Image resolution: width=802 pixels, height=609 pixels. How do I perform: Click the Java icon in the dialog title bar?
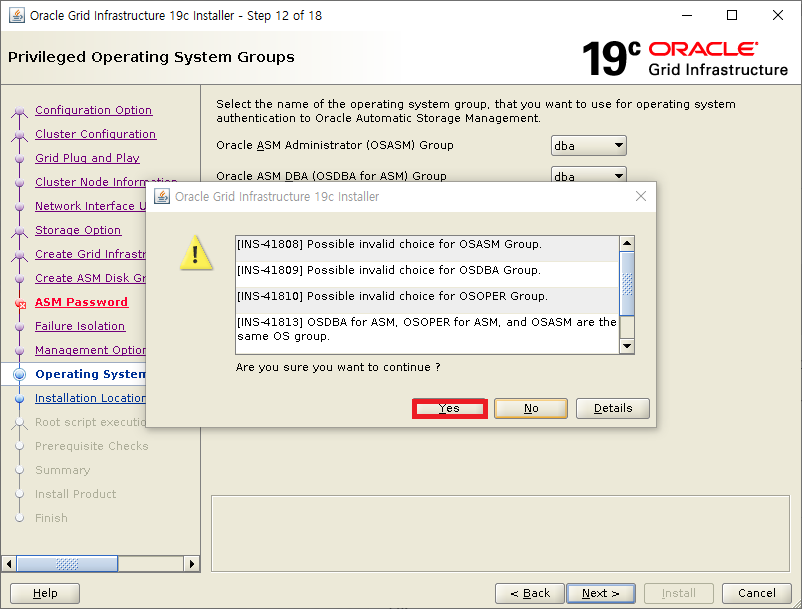tap(162, 196)
